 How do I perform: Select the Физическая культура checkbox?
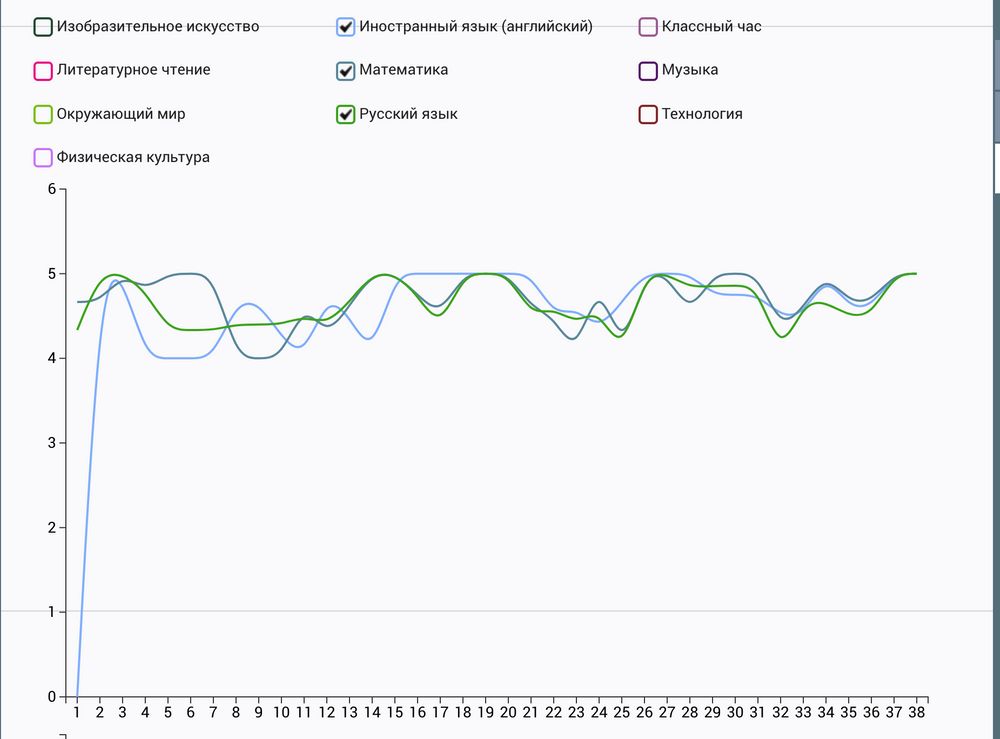43,158
